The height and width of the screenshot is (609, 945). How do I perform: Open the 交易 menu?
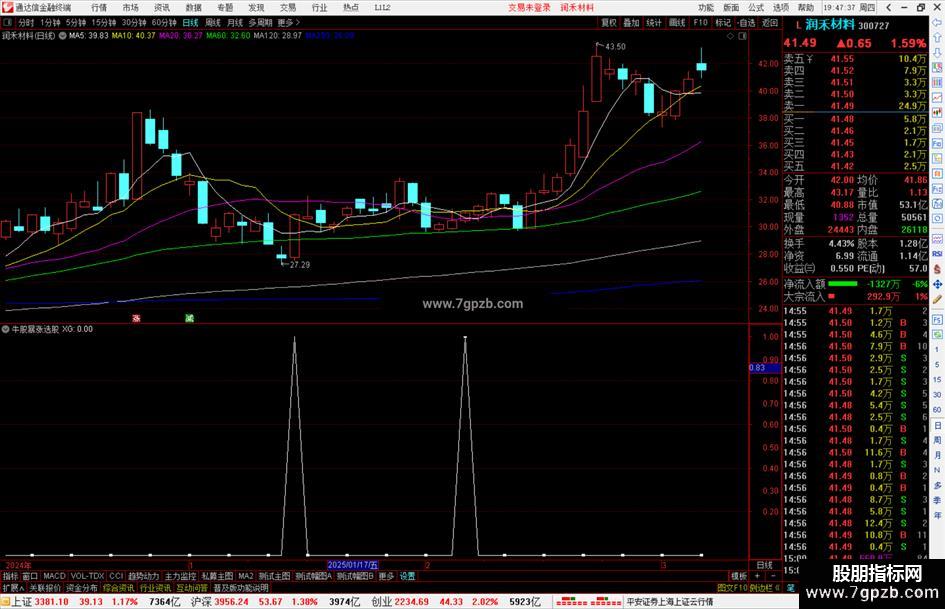288,7
